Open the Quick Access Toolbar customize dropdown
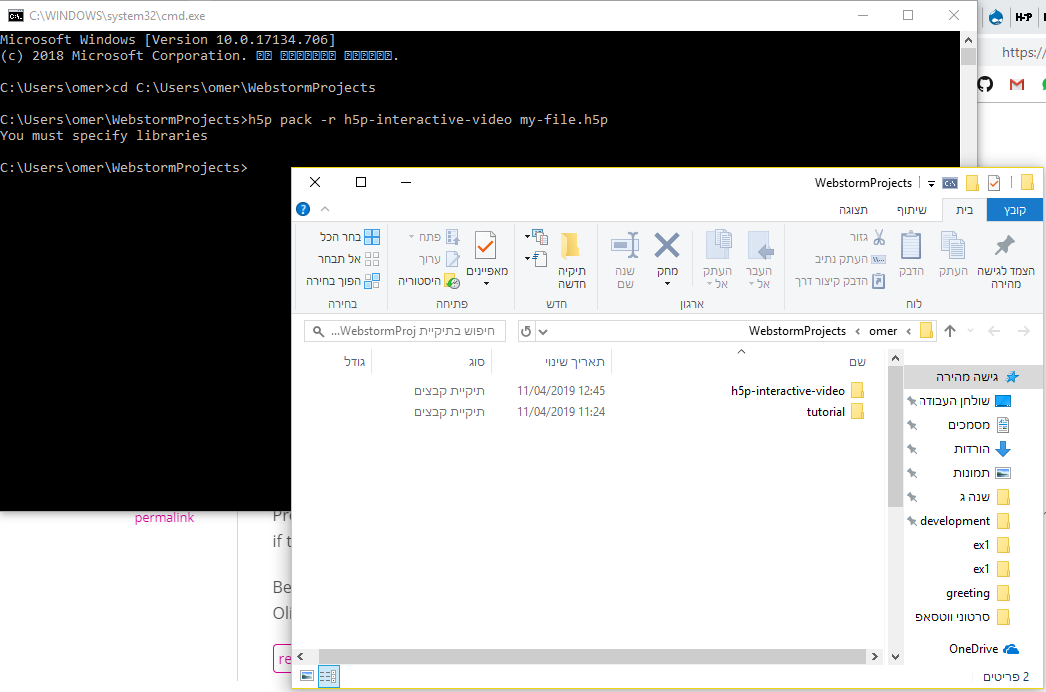 coord(931,184)
